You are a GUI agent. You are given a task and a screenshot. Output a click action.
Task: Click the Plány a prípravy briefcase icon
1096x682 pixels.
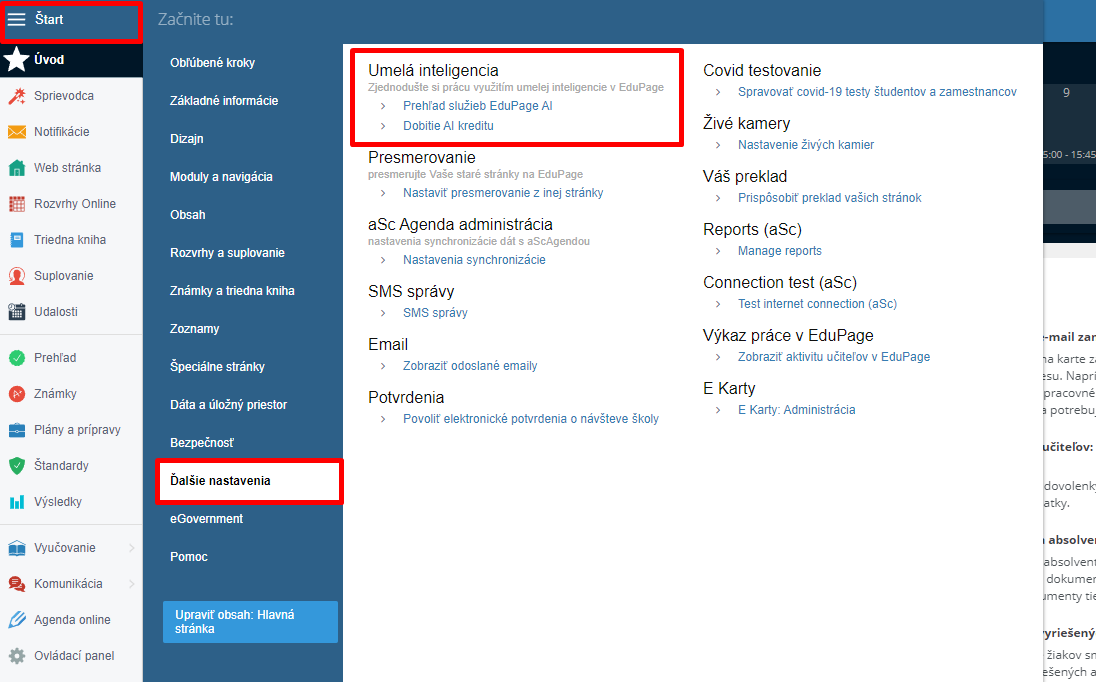tap(17, 430)
